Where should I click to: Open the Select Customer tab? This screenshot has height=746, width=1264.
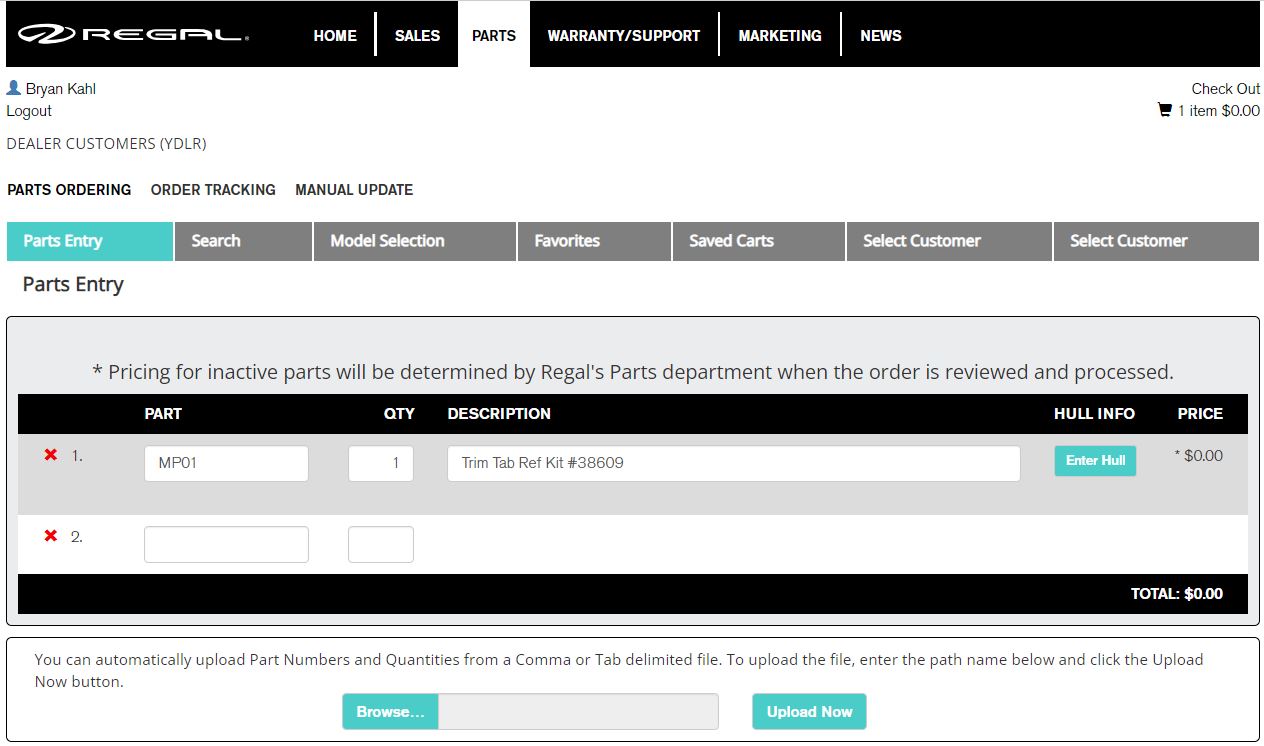coord(921,241)
